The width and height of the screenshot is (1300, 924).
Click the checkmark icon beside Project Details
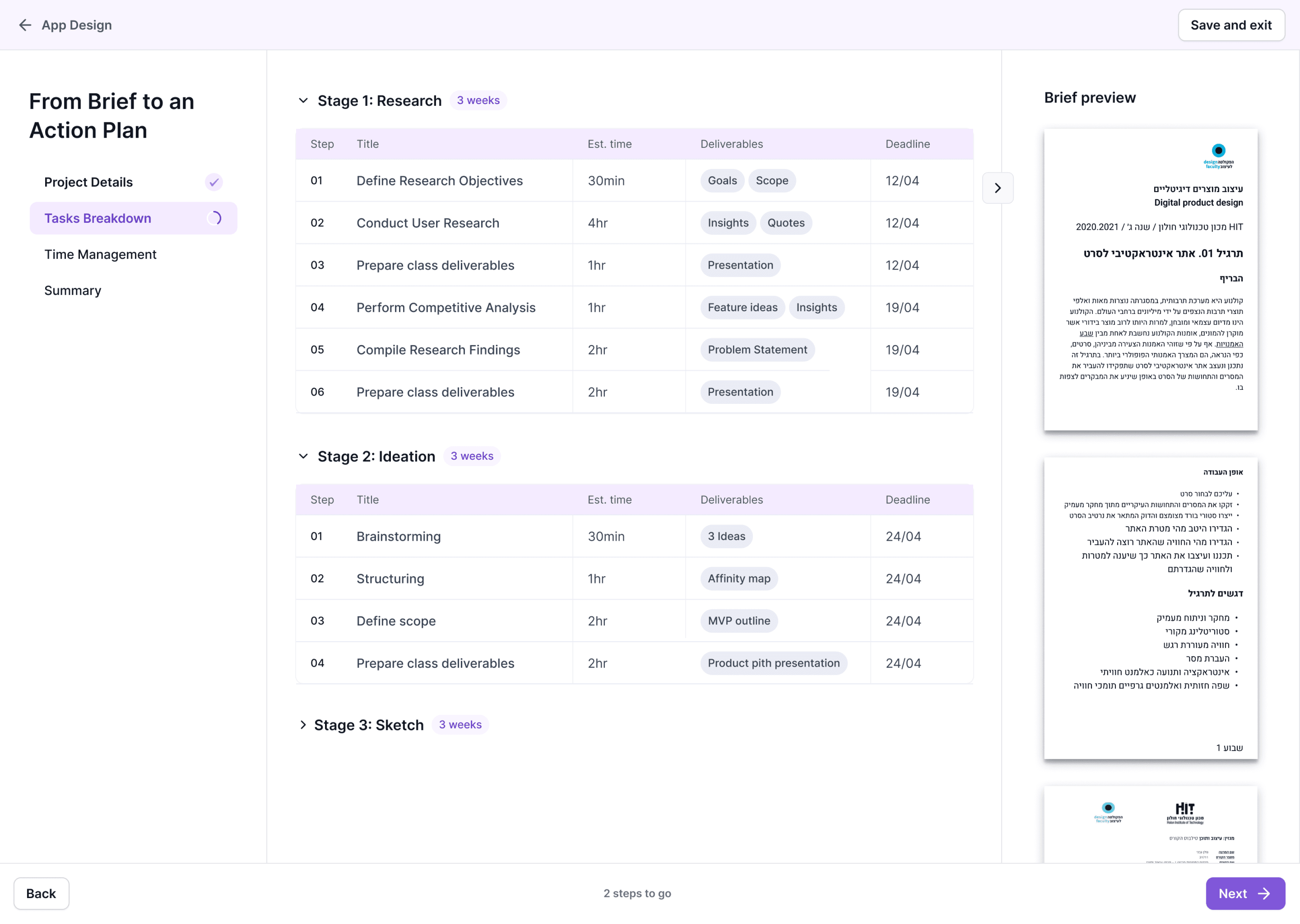214,182
